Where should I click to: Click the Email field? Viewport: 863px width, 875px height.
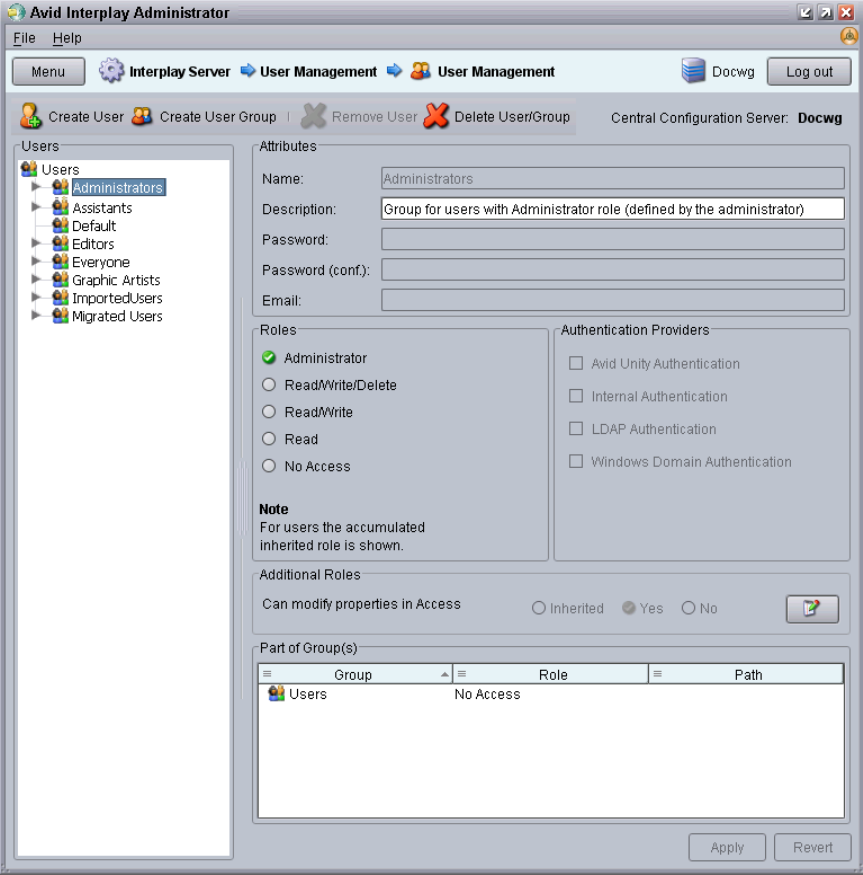[612, 300]
